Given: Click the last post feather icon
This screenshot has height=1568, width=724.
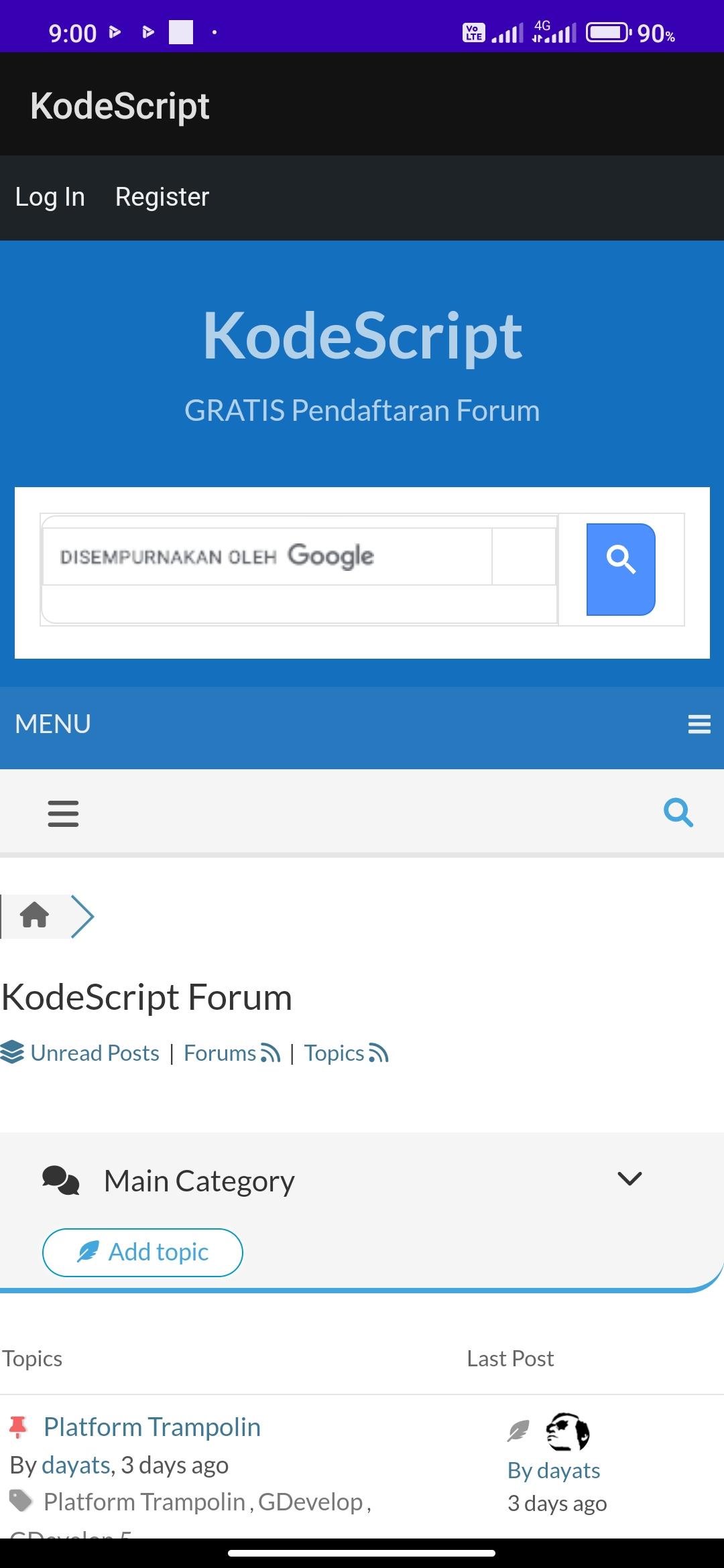Looking at the screenshot, I should click(x=518, y=1431).
